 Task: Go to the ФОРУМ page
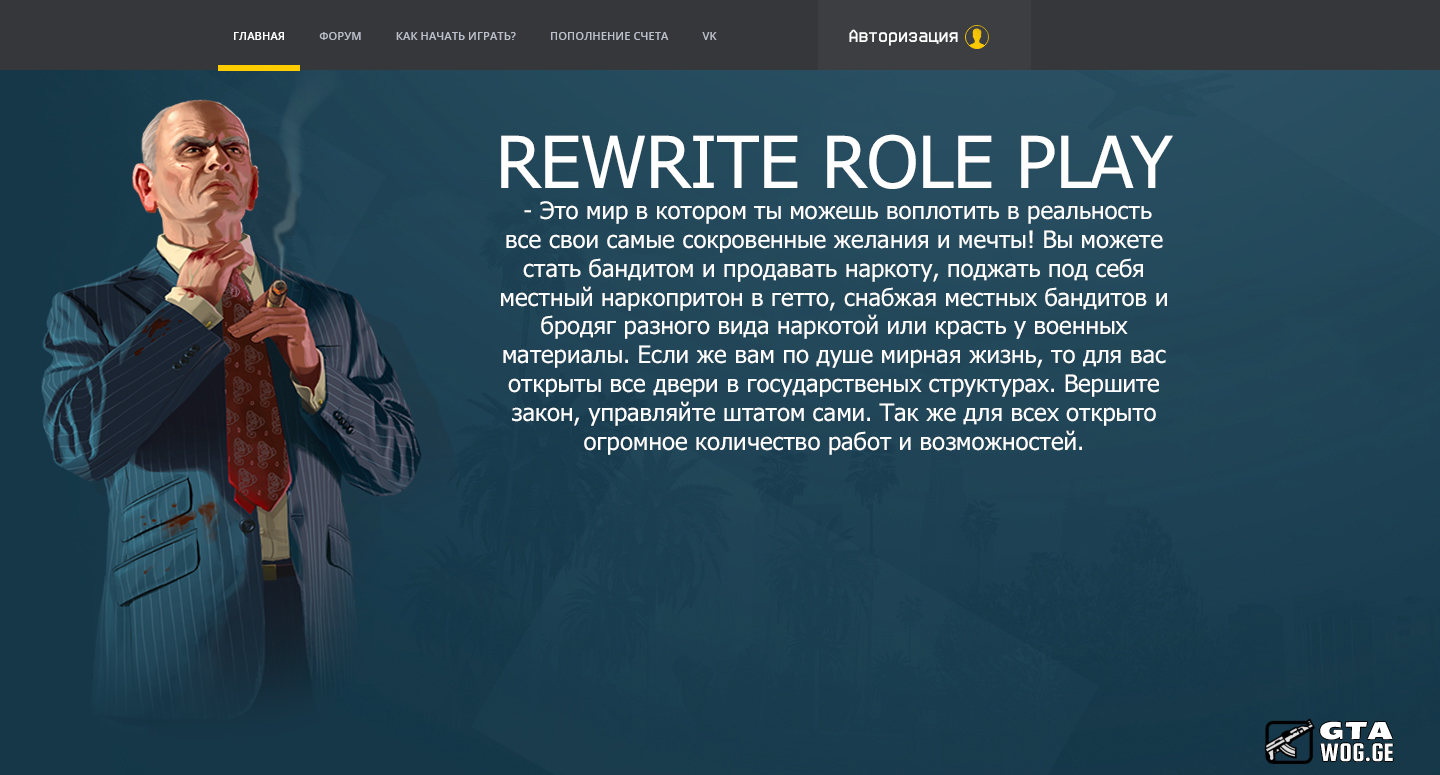pos(340,36)
